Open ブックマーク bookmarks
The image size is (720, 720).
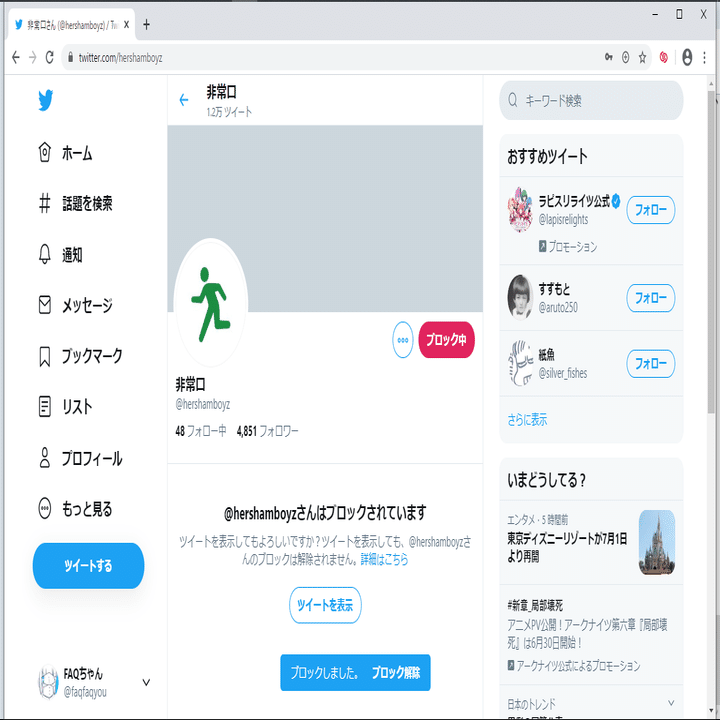click(80, 356)
